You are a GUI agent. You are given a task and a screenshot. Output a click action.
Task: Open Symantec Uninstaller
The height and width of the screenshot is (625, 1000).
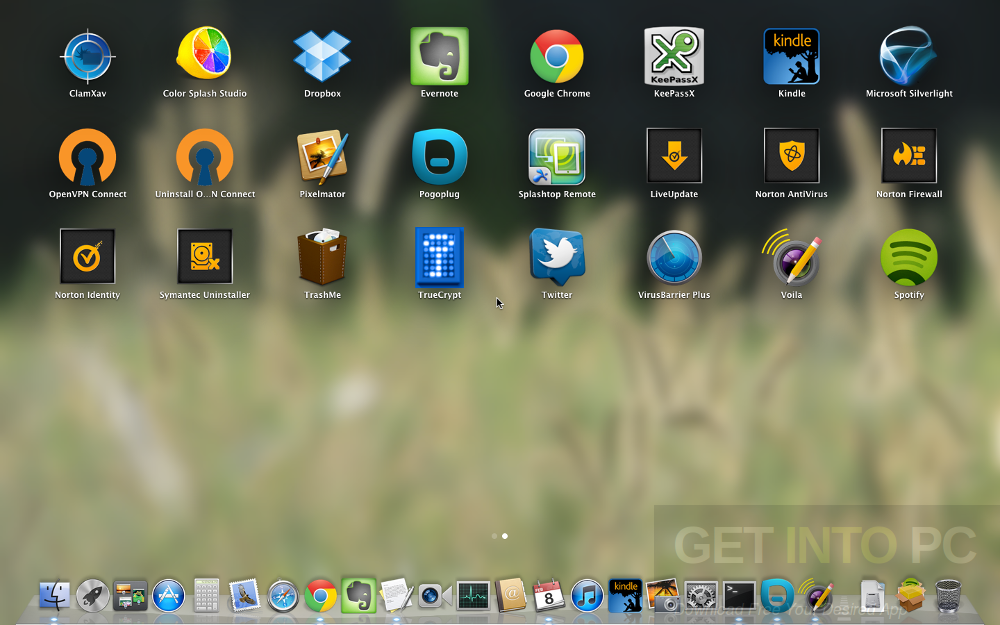point(205,256)
